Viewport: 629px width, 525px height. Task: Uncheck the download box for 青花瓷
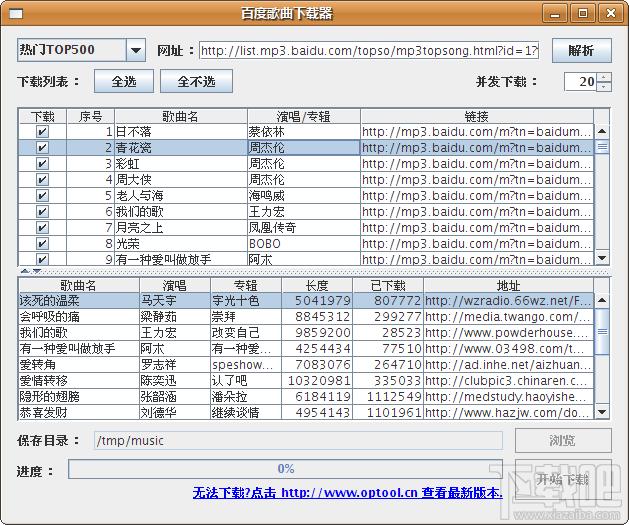click(x=42, y=148)
